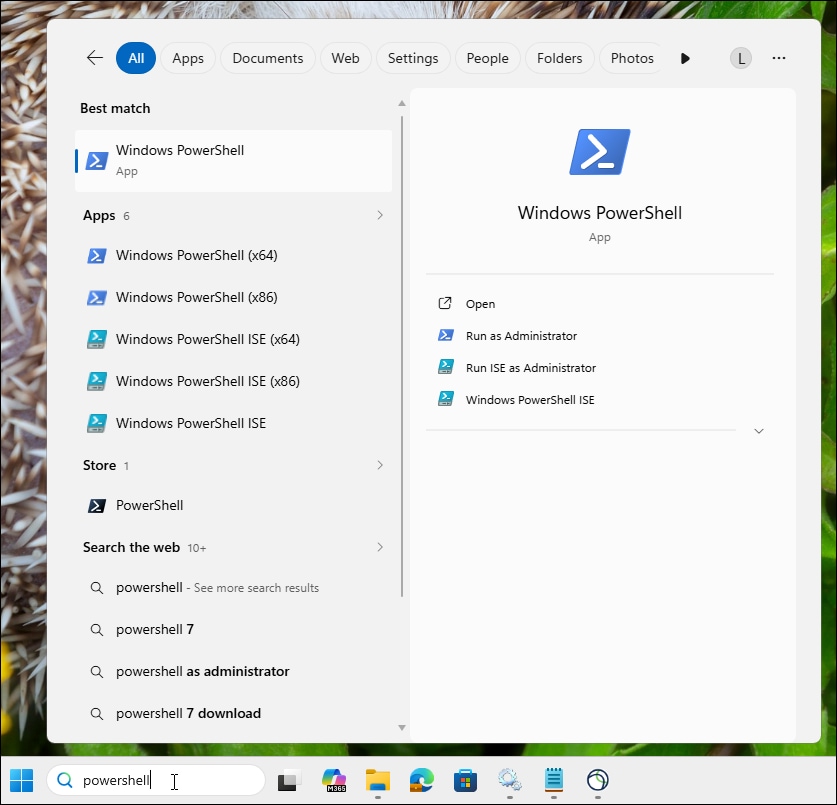Image resolution: width=837 pixels, height=805 pixels.
Task: Click results list scroll down arrow
Action: click(x=402, y=728)
